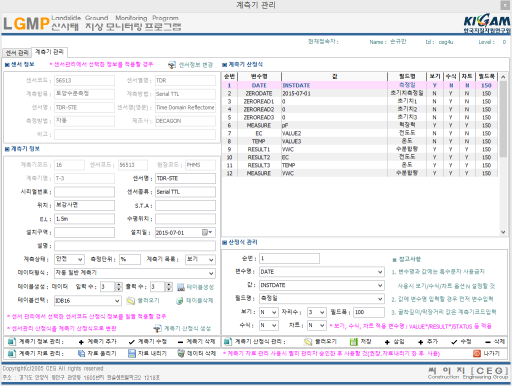
Task: Select the 계측기 관리 tab
Action: click(x=49, y=52)
